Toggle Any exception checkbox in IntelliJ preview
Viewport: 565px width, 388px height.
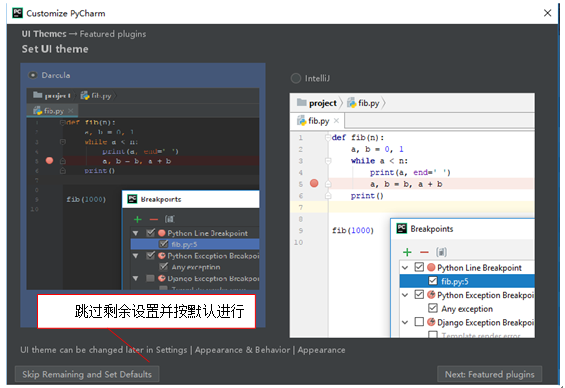[432, 308]
